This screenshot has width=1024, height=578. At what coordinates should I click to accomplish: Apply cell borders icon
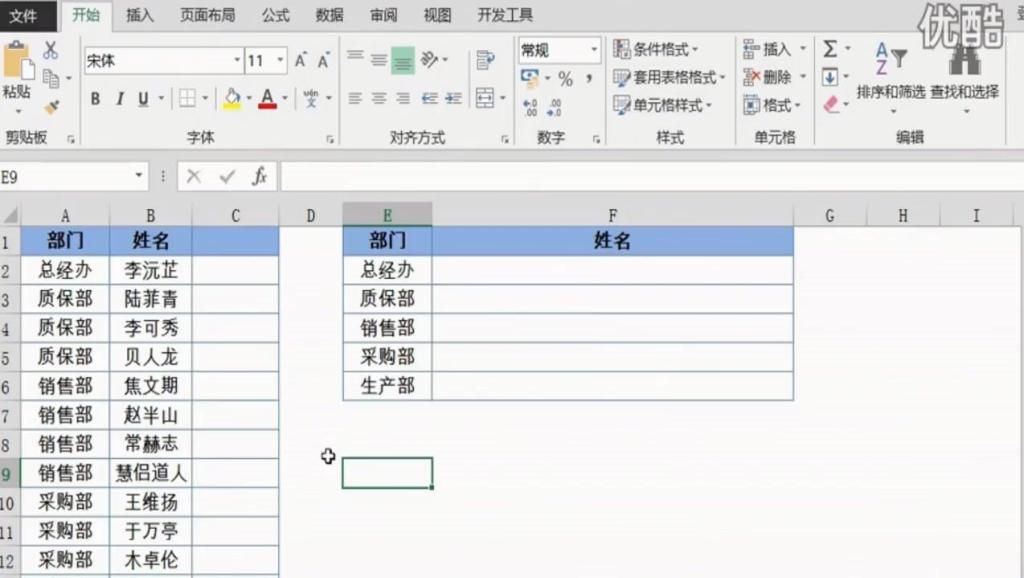pyautogui.click(x=187, y=99)
